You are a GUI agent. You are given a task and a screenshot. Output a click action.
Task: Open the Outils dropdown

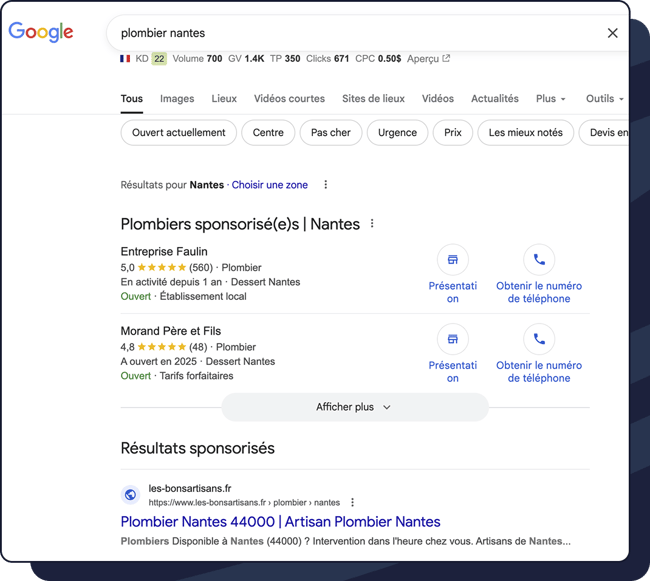point(604,99)
